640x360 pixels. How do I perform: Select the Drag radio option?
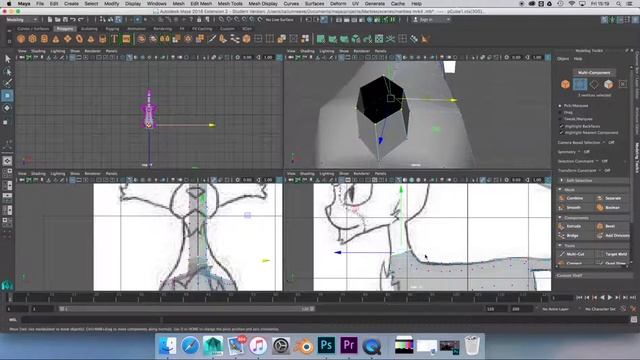pos(560,112)
